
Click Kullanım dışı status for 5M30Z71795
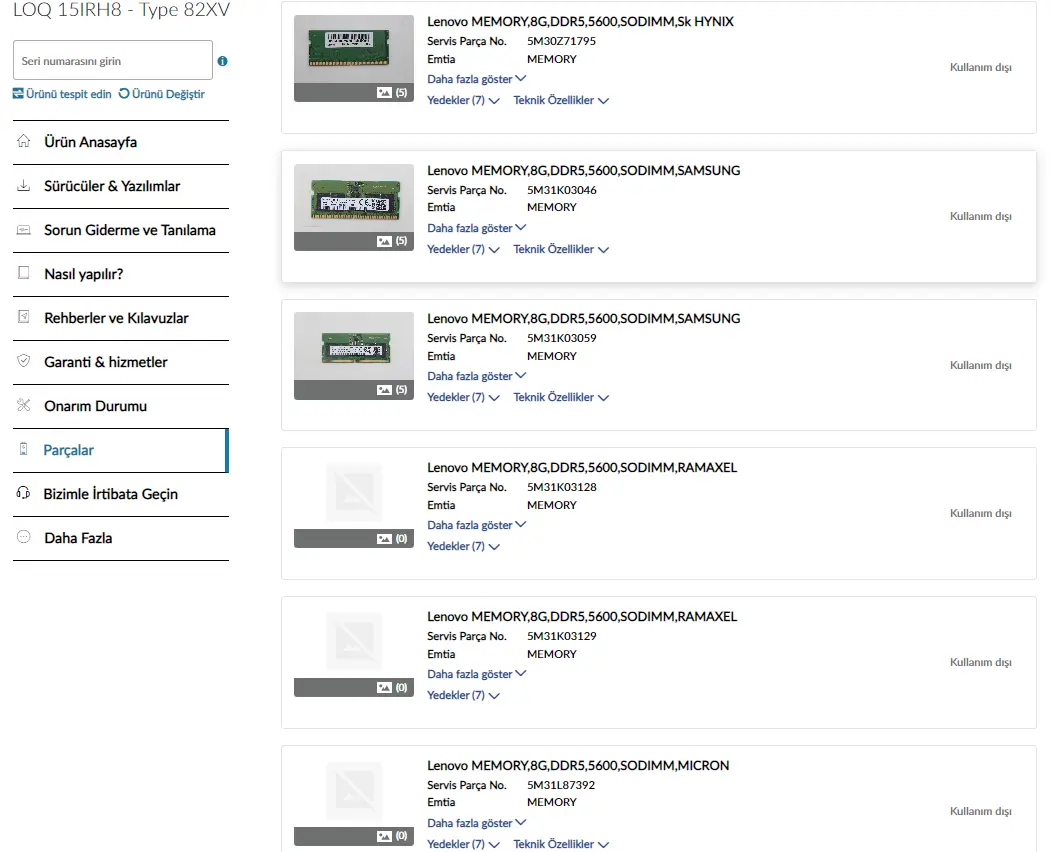980,67
